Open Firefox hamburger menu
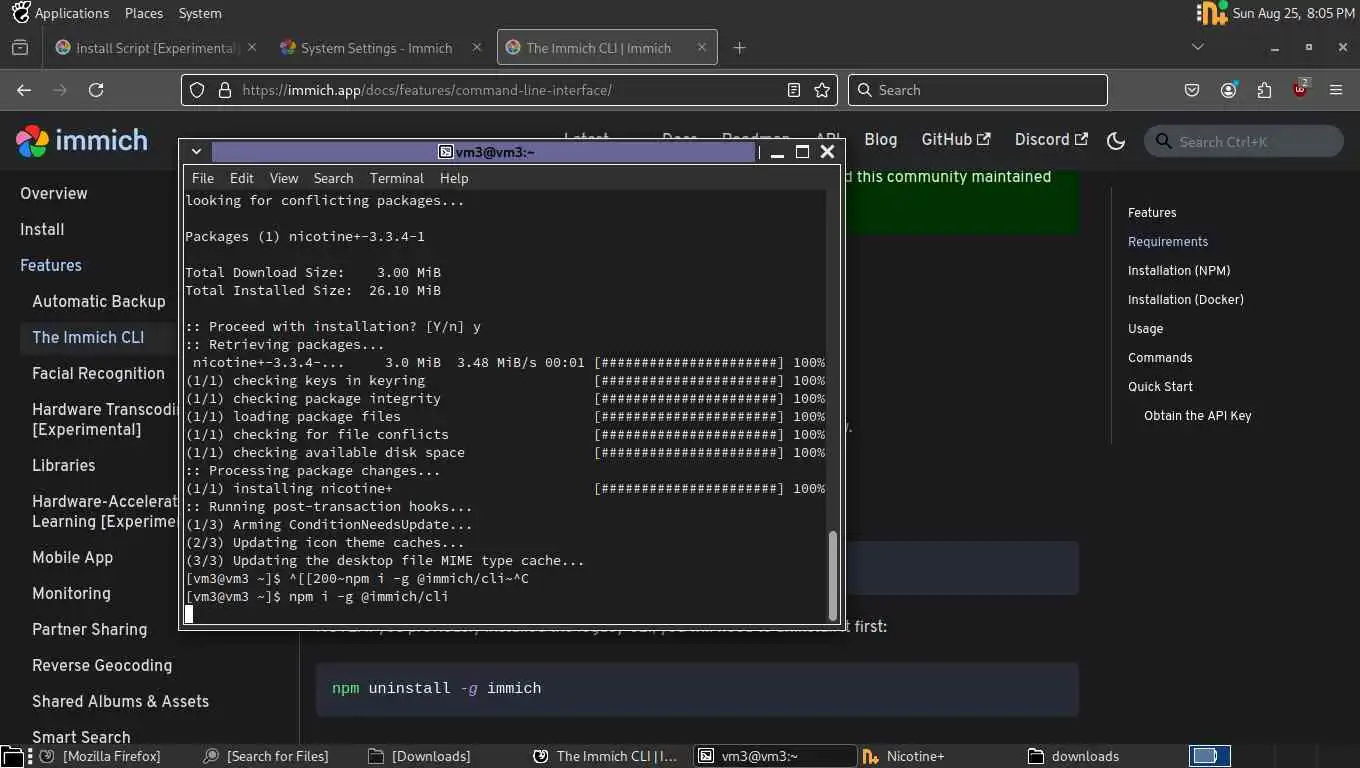Viewport: 1360px width, 768px height. pos(1336,90)
